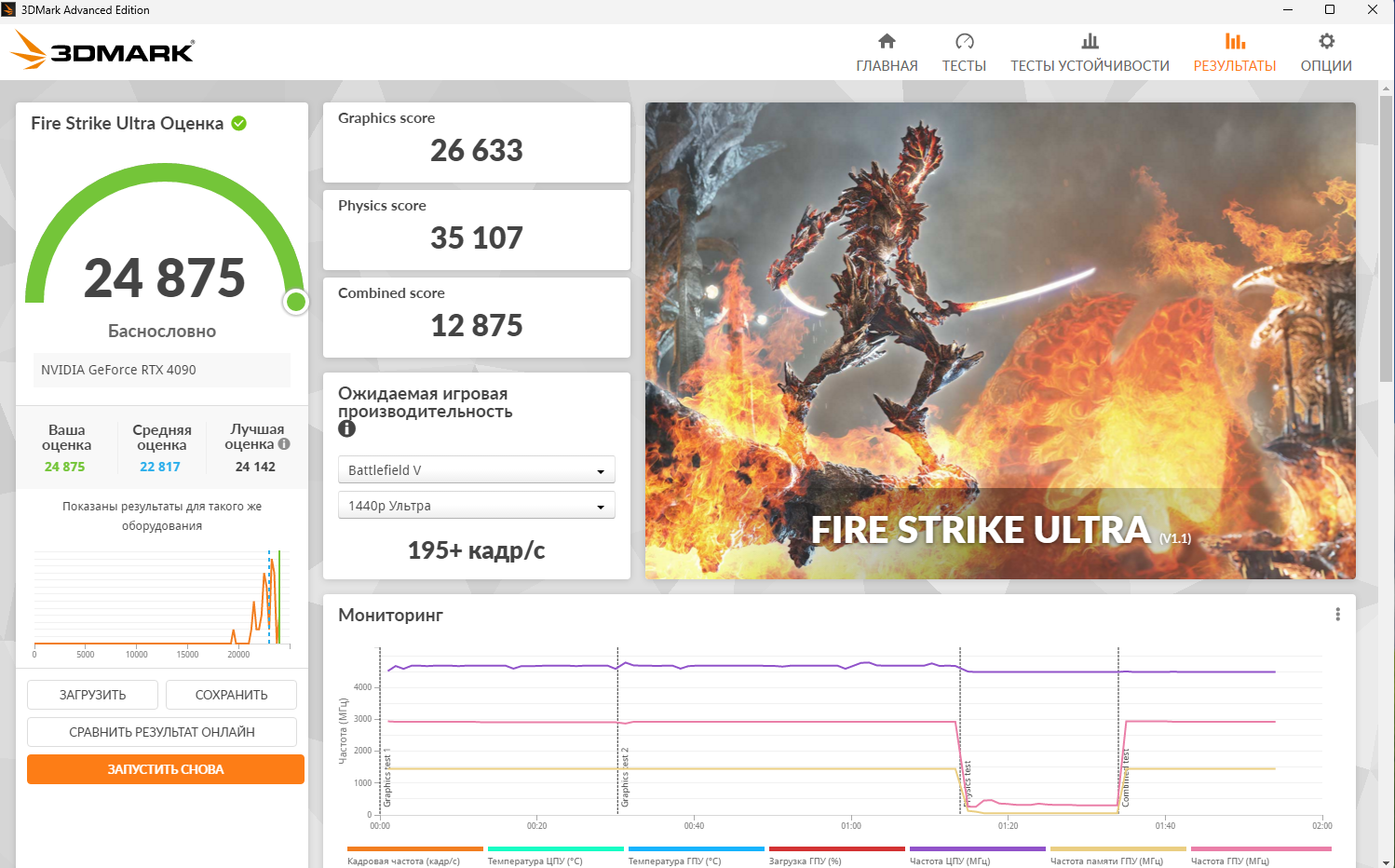Click the СОХРАНИТЬ button
This screenshot has width=1395, height=868.
231,695
